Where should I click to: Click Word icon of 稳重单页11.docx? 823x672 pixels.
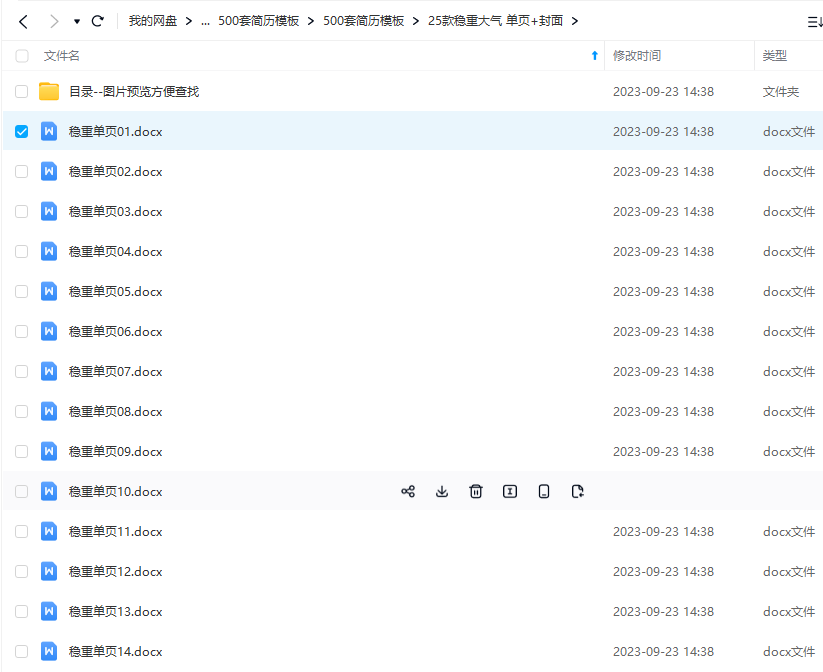pyautogui.click(x=49, y=531)
